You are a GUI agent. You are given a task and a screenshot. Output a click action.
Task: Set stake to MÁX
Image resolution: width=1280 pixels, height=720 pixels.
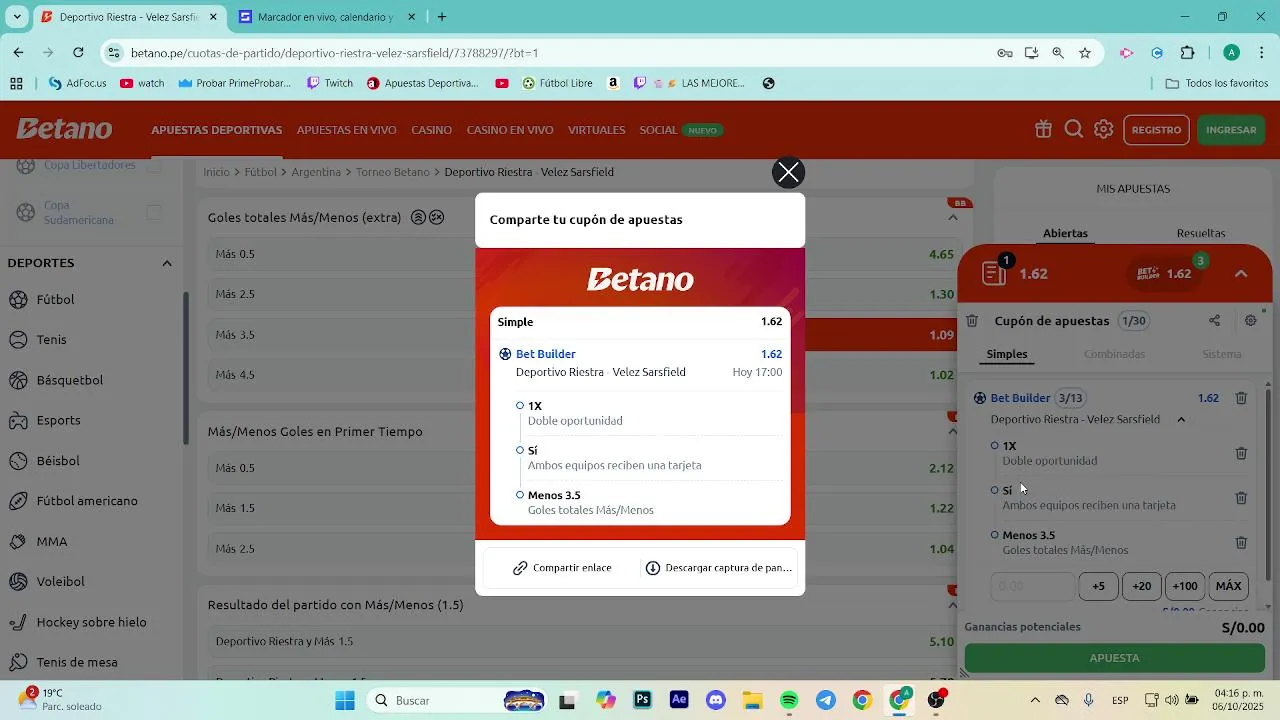click(1229, 586)
